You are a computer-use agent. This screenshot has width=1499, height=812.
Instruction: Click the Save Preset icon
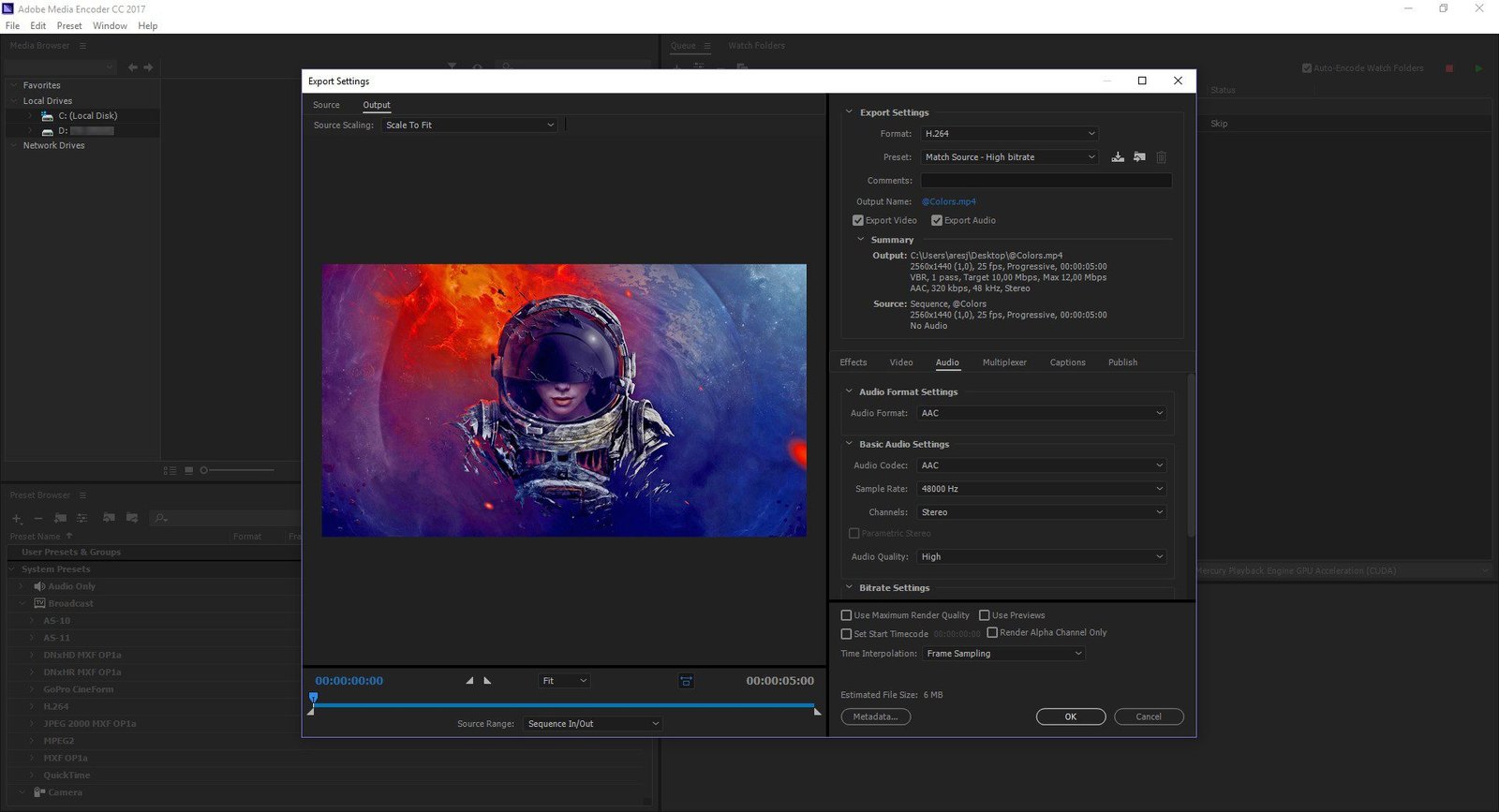[x=1118, y=157]
